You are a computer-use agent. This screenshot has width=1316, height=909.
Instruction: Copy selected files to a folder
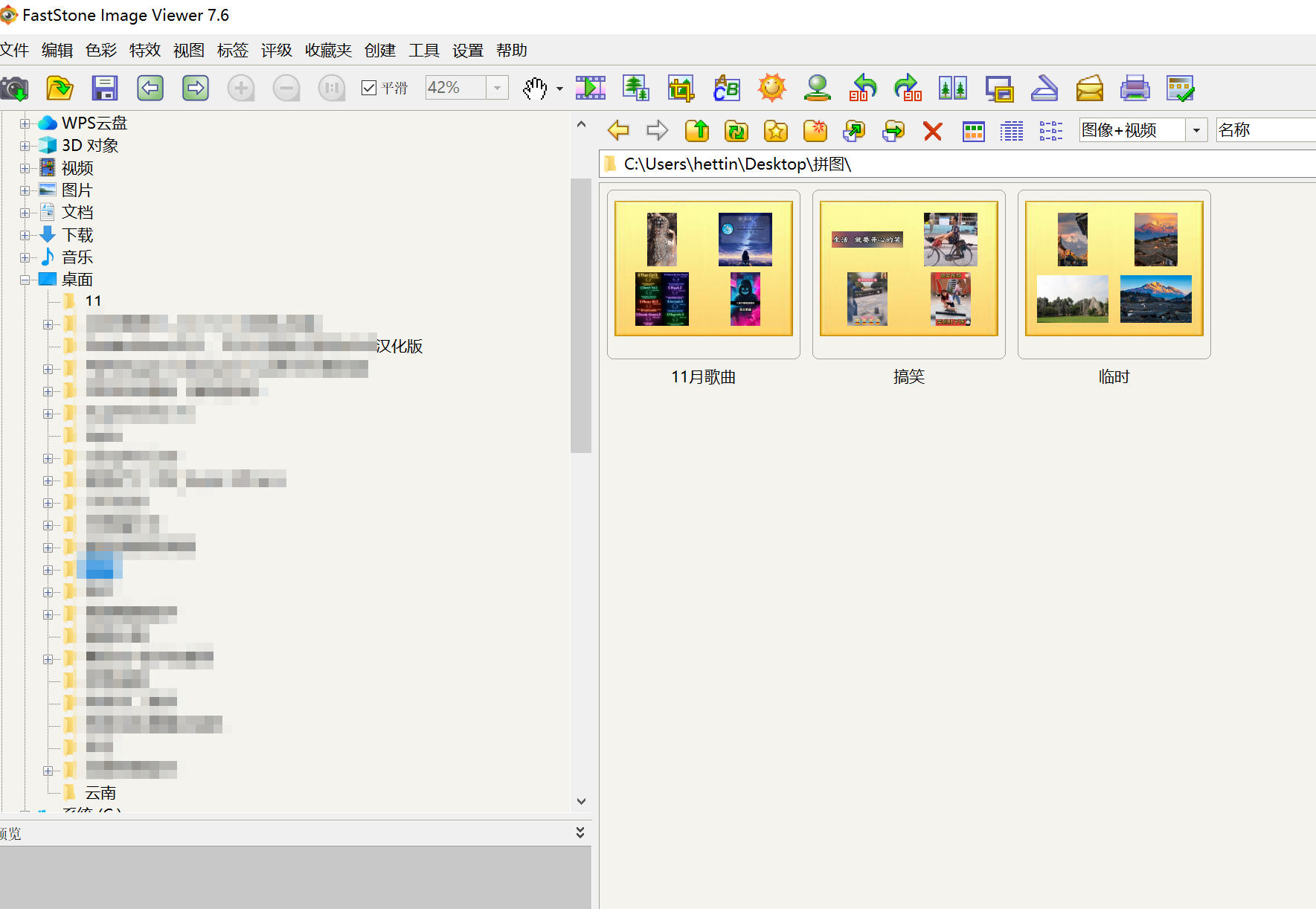tap(854, 131)
